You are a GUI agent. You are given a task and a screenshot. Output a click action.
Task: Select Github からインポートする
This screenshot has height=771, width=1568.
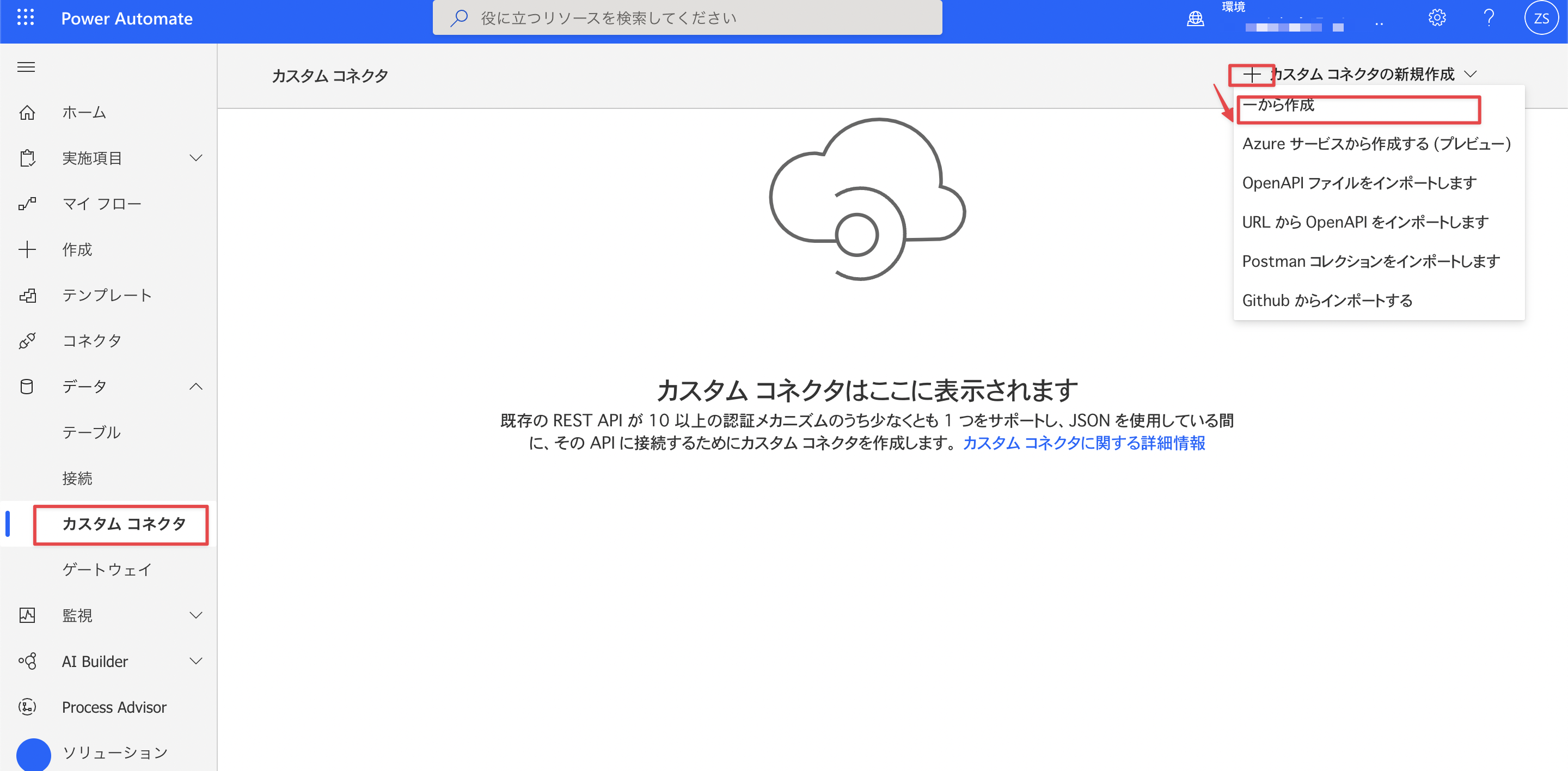pos(1379,301)
